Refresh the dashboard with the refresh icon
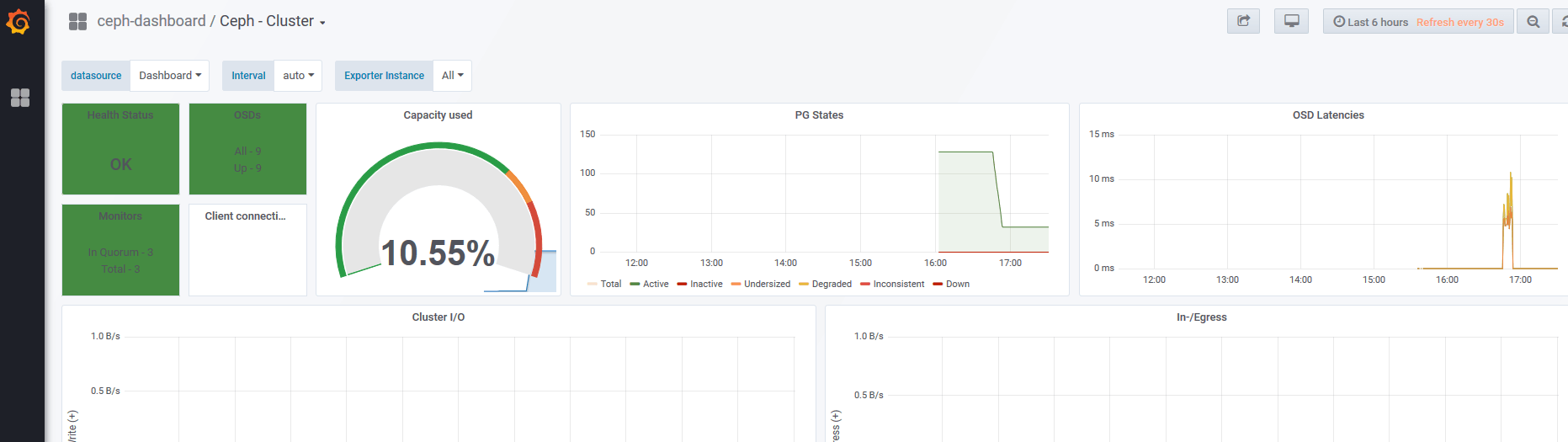 pyautogui.click(x=1562, y=22)
